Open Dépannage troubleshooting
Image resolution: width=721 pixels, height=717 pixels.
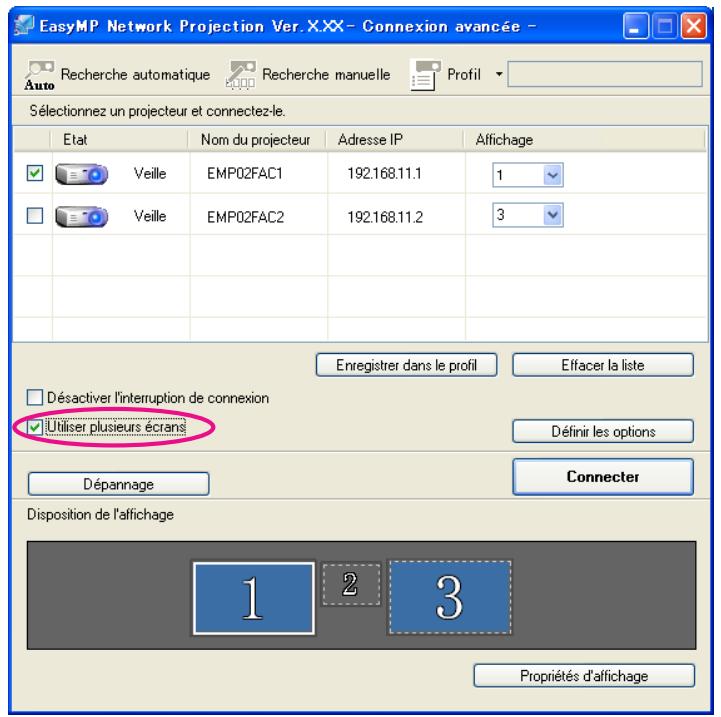coord(119,484)
